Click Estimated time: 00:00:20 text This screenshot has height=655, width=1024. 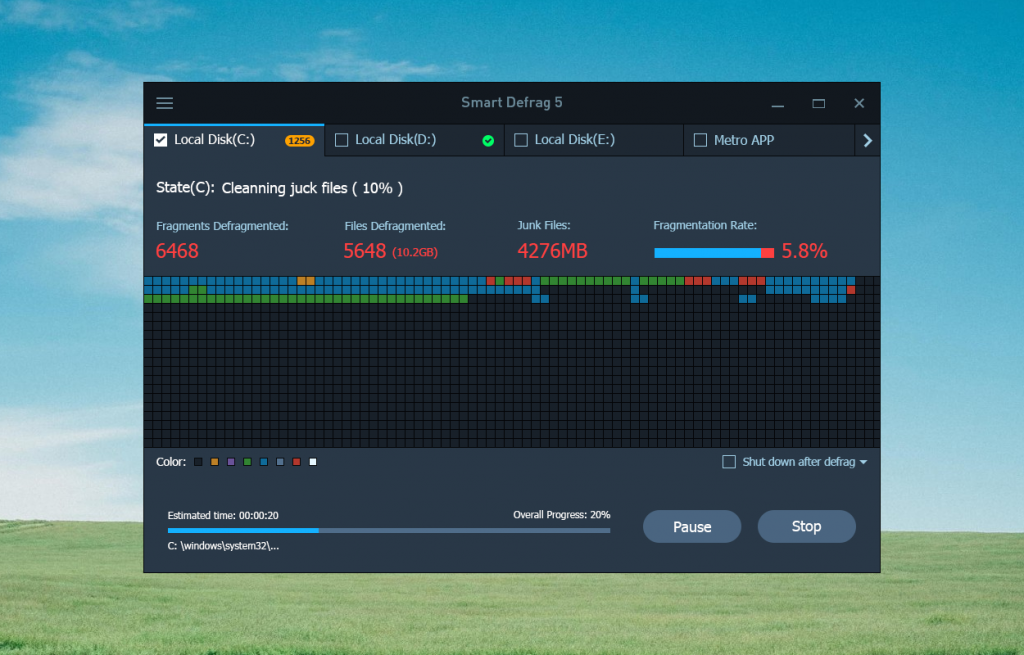click(x=223, y=515)
